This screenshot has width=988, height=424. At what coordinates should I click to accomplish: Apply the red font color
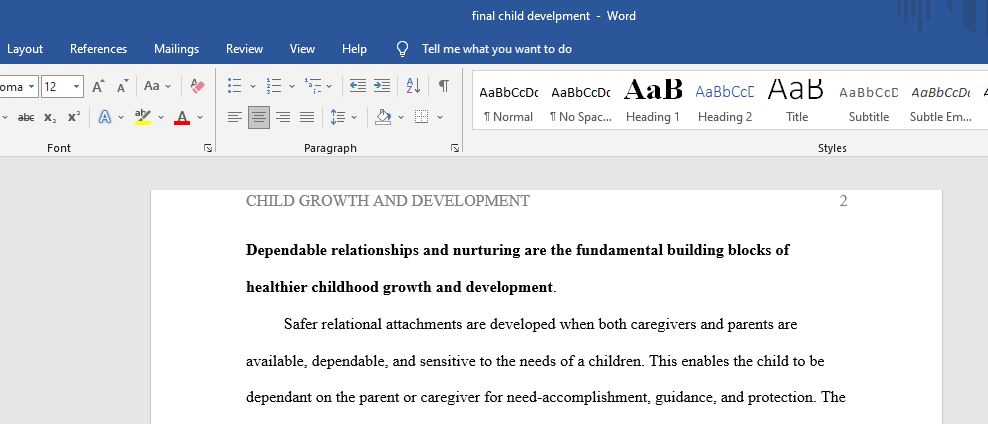182,117
